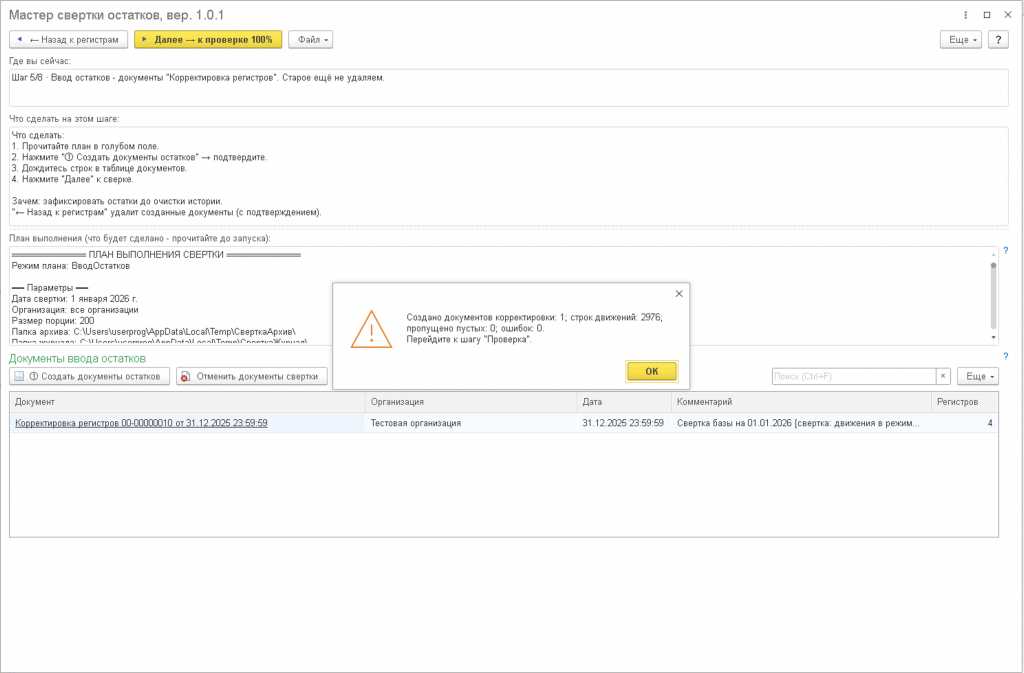The height and width of the screenshot is (673, 1024).
Task: Sort by Организация column header
Action: click(471, 402)
